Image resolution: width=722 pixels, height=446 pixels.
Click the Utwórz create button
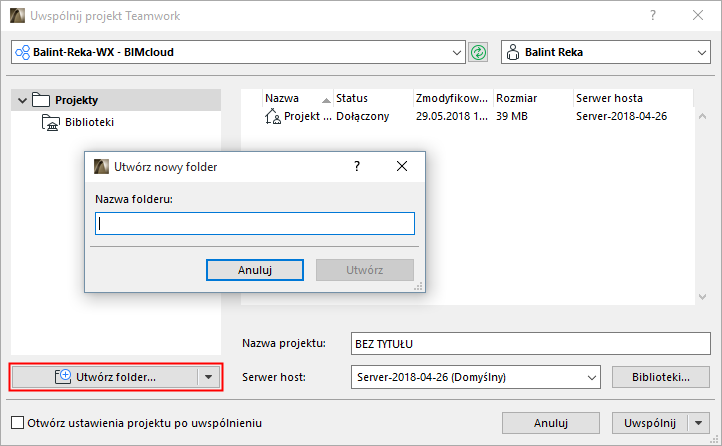tap(365, 270)
